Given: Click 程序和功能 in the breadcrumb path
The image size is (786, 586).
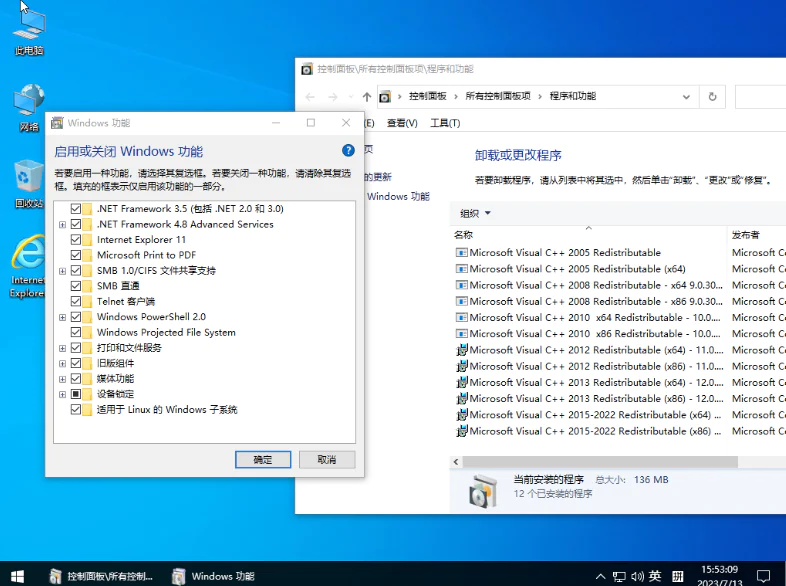Looking at the screenshot, I should pos(573,96).
